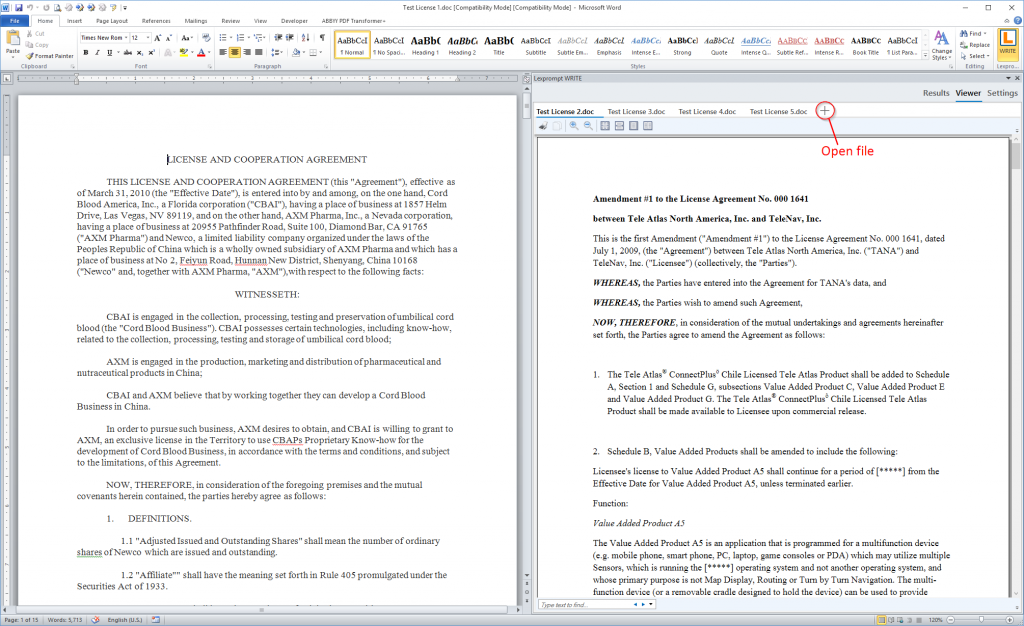Justify text alignment

259,52
